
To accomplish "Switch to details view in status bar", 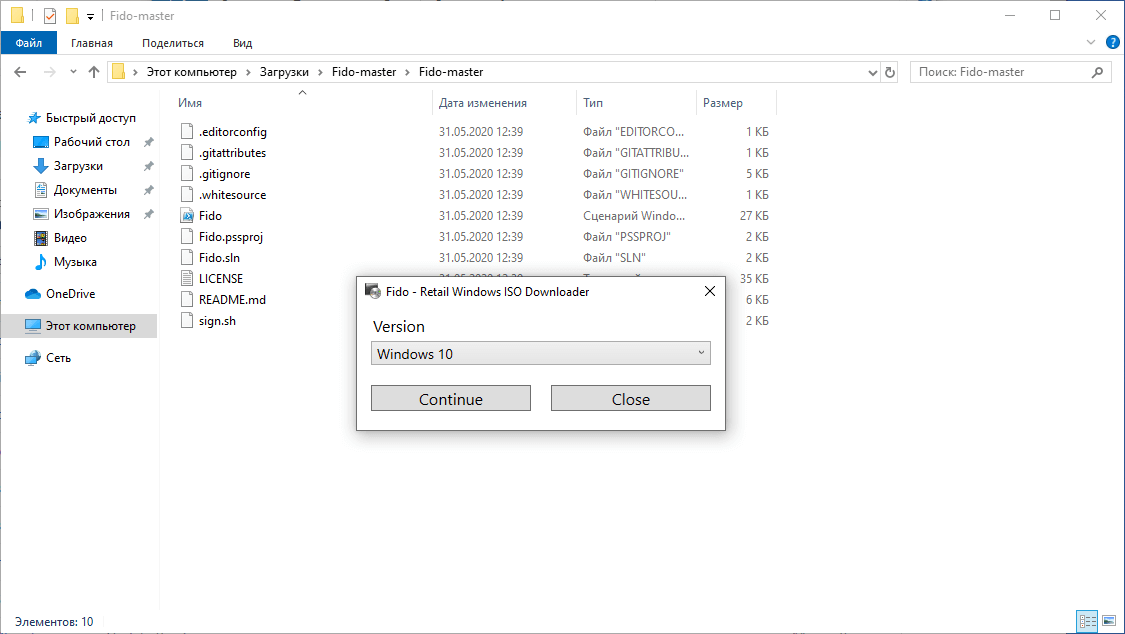I will pyautogui.click(x=1088, y=621).
